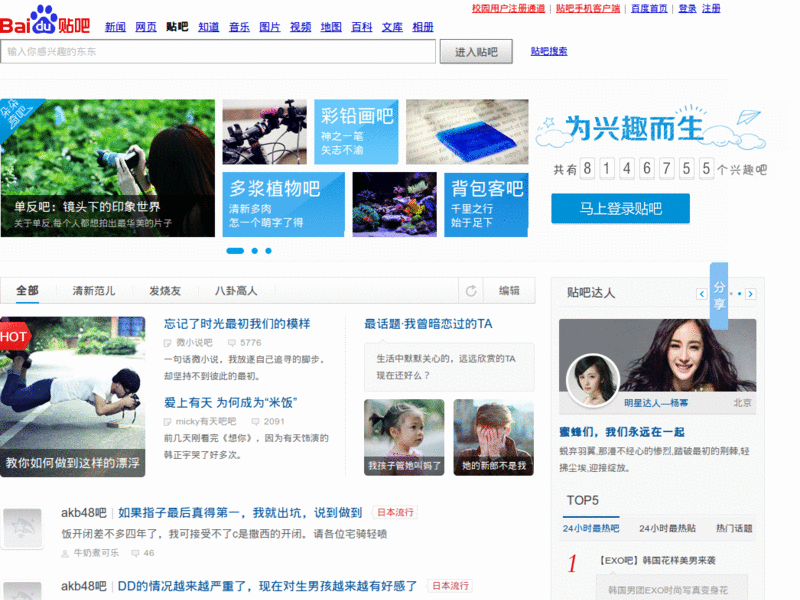The height and width of the screenshot is (600, 800).
Task: Open the 贴吧搜索 link
Action: point(549,51)
